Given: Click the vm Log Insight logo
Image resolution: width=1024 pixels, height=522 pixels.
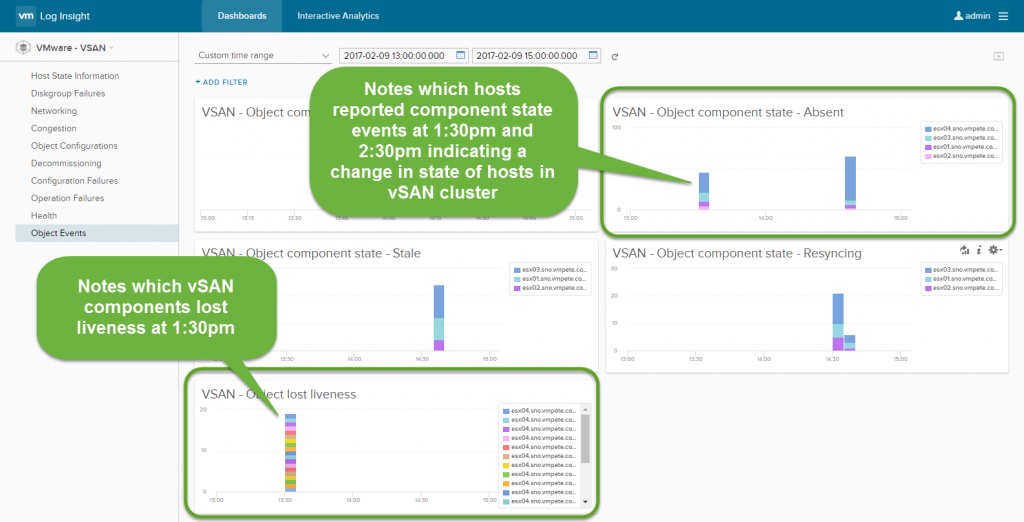Looking at the screenshot, I should point(53,16).
